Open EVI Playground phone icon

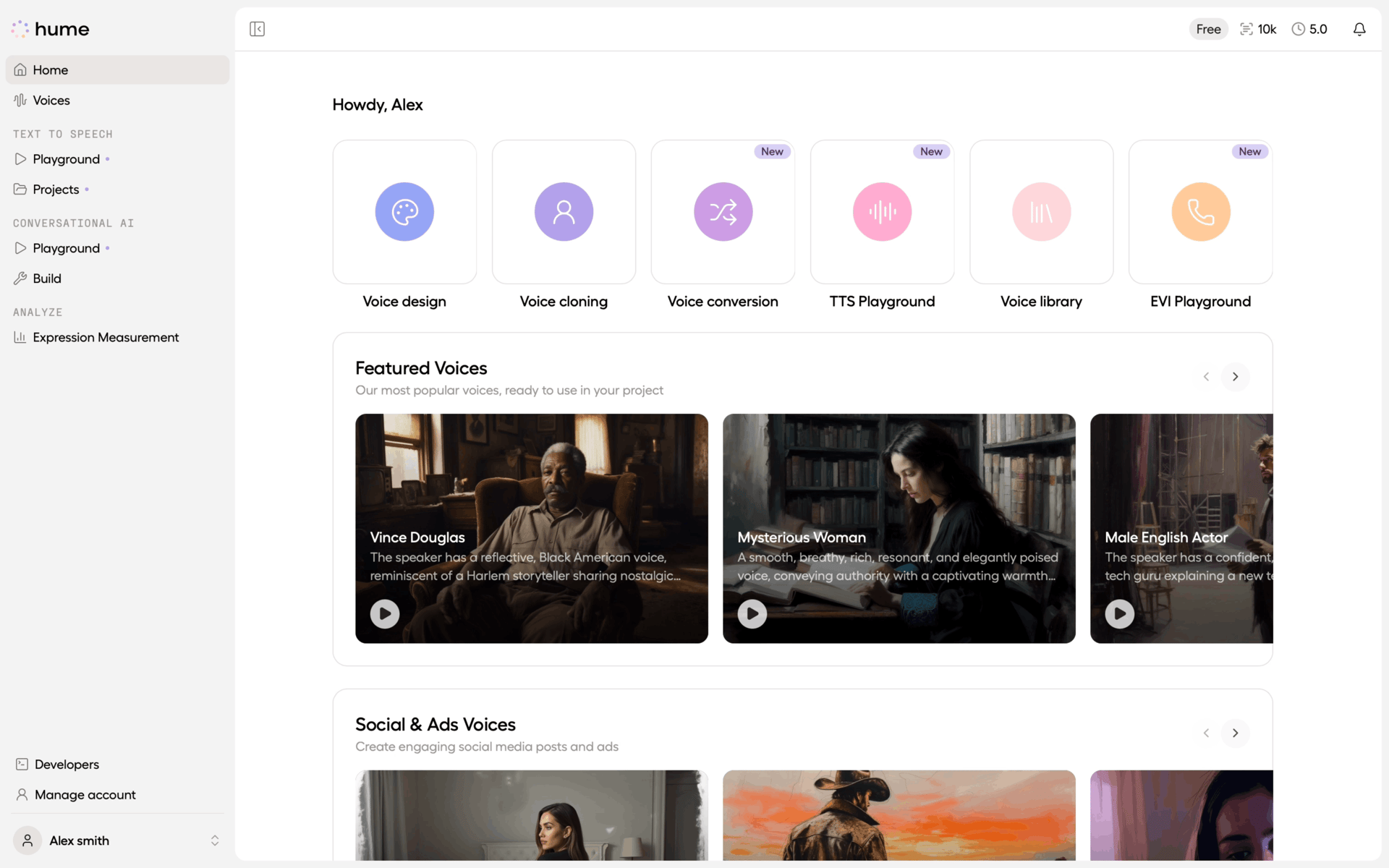(1200, 211)
